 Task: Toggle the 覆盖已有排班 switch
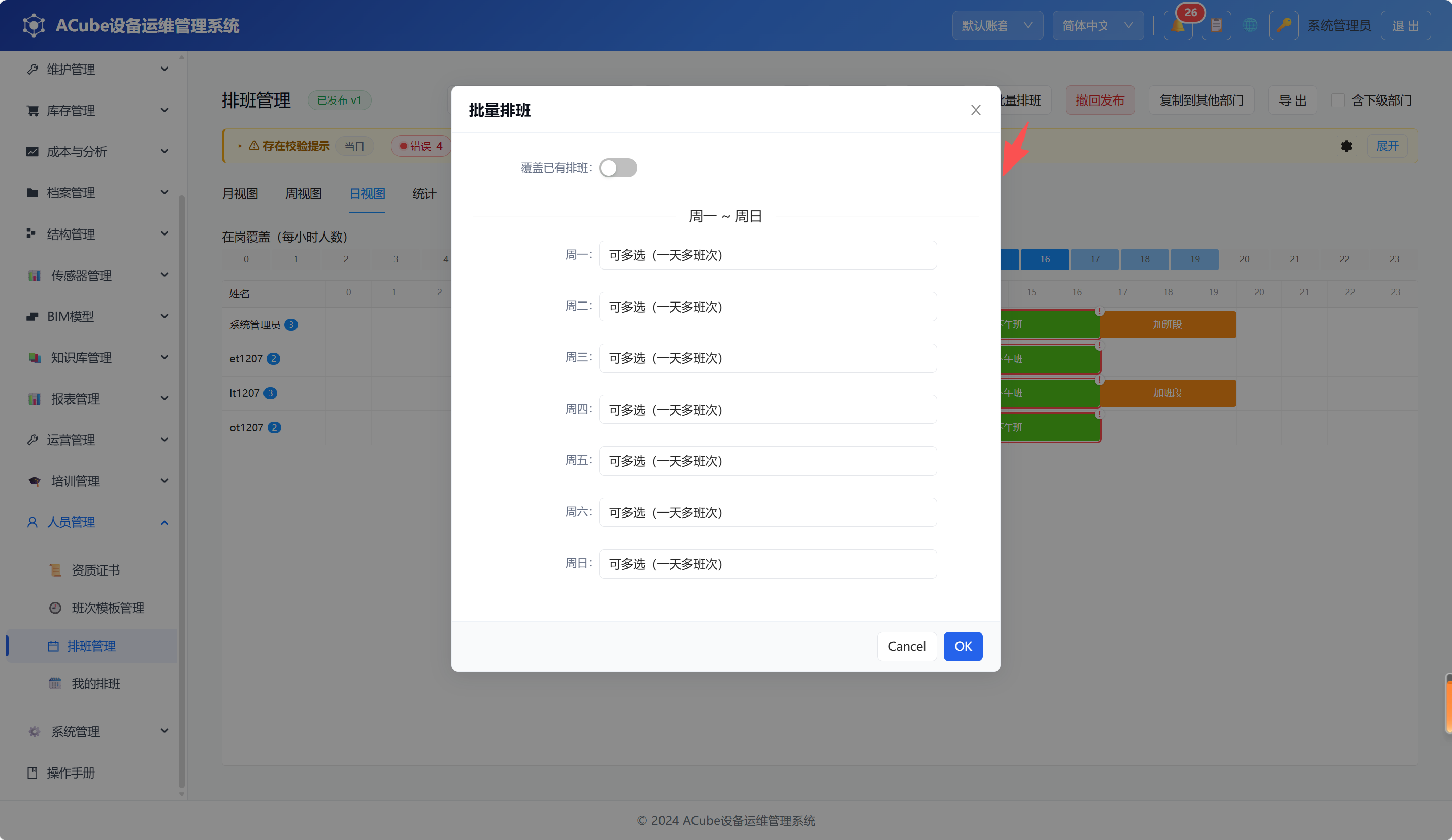618,167
